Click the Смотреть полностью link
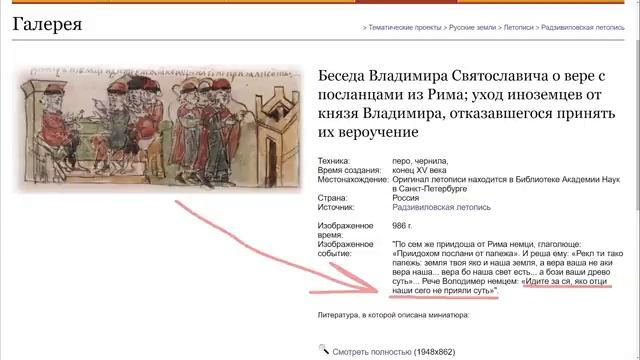The width and height of the screenshot is (640, 360). (x=372, y=352)
